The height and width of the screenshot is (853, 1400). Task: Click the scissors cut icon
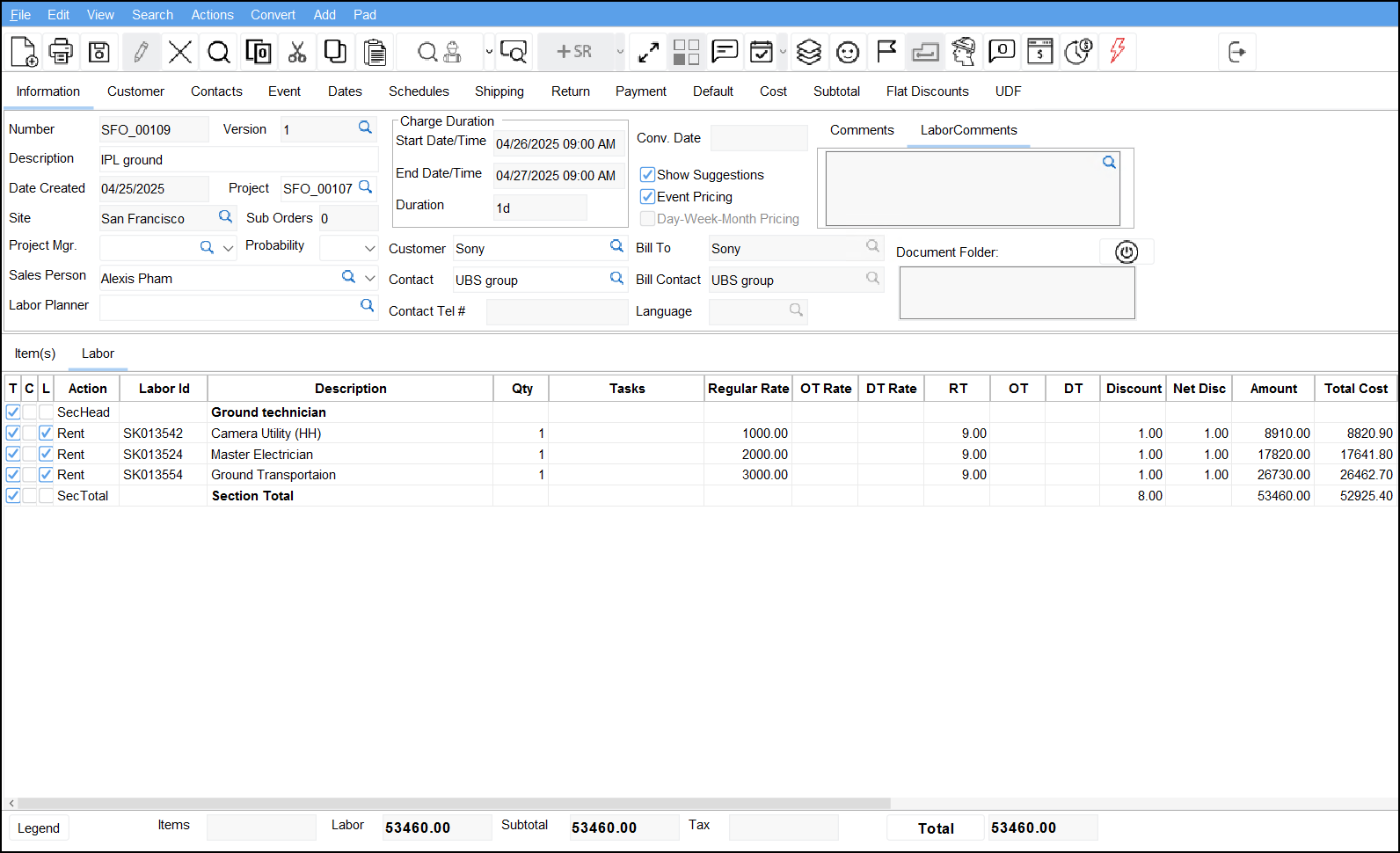click(x=297, y=52)
